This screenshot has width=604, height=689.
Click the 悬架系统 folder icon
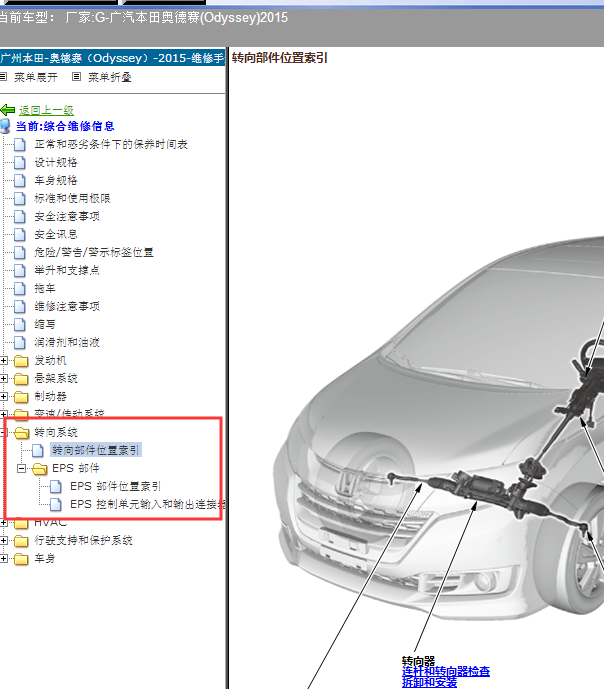(21, 379)
